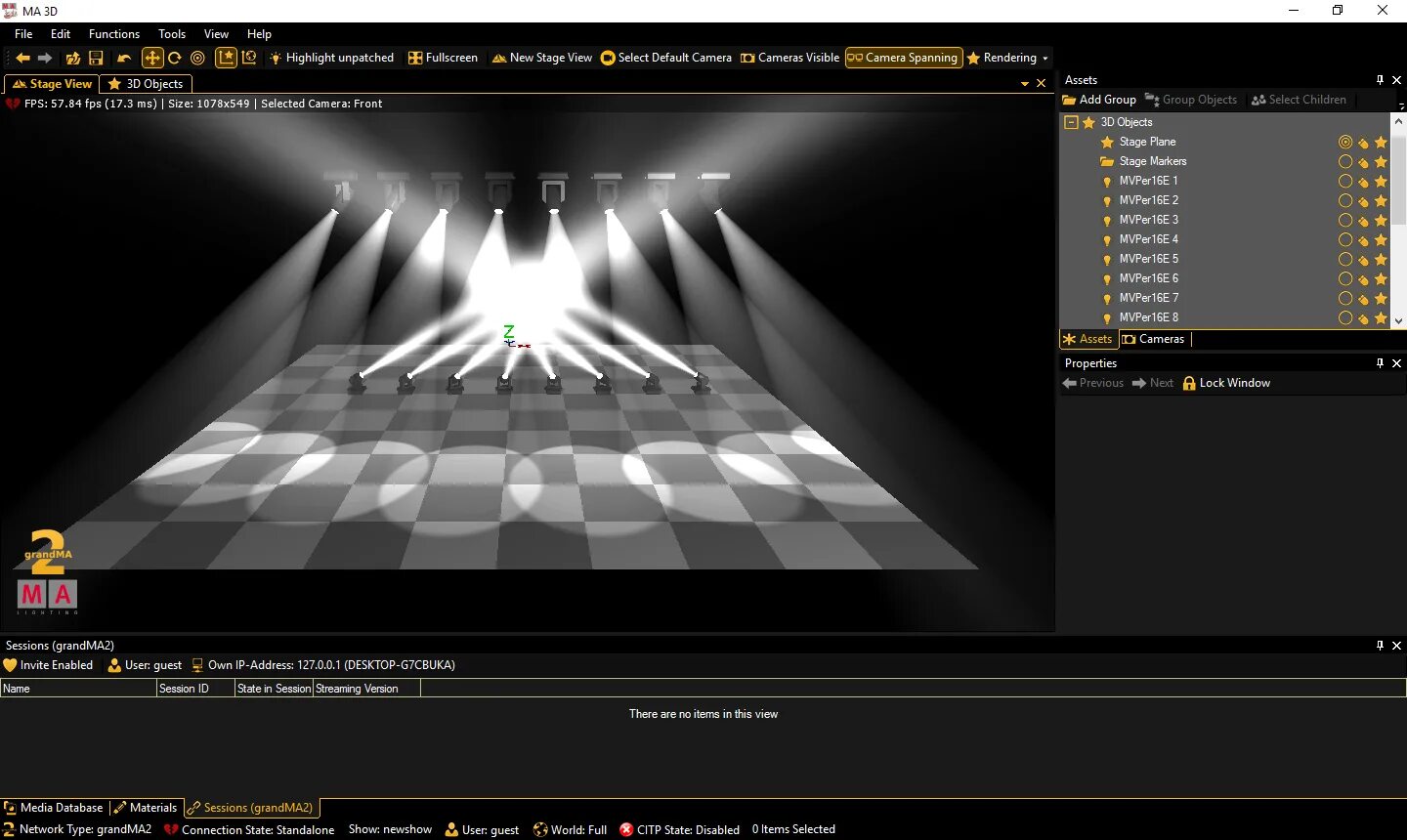Switch to the 3D Objects tab
The image size is (1407, 840).
[x=146, y=84]
